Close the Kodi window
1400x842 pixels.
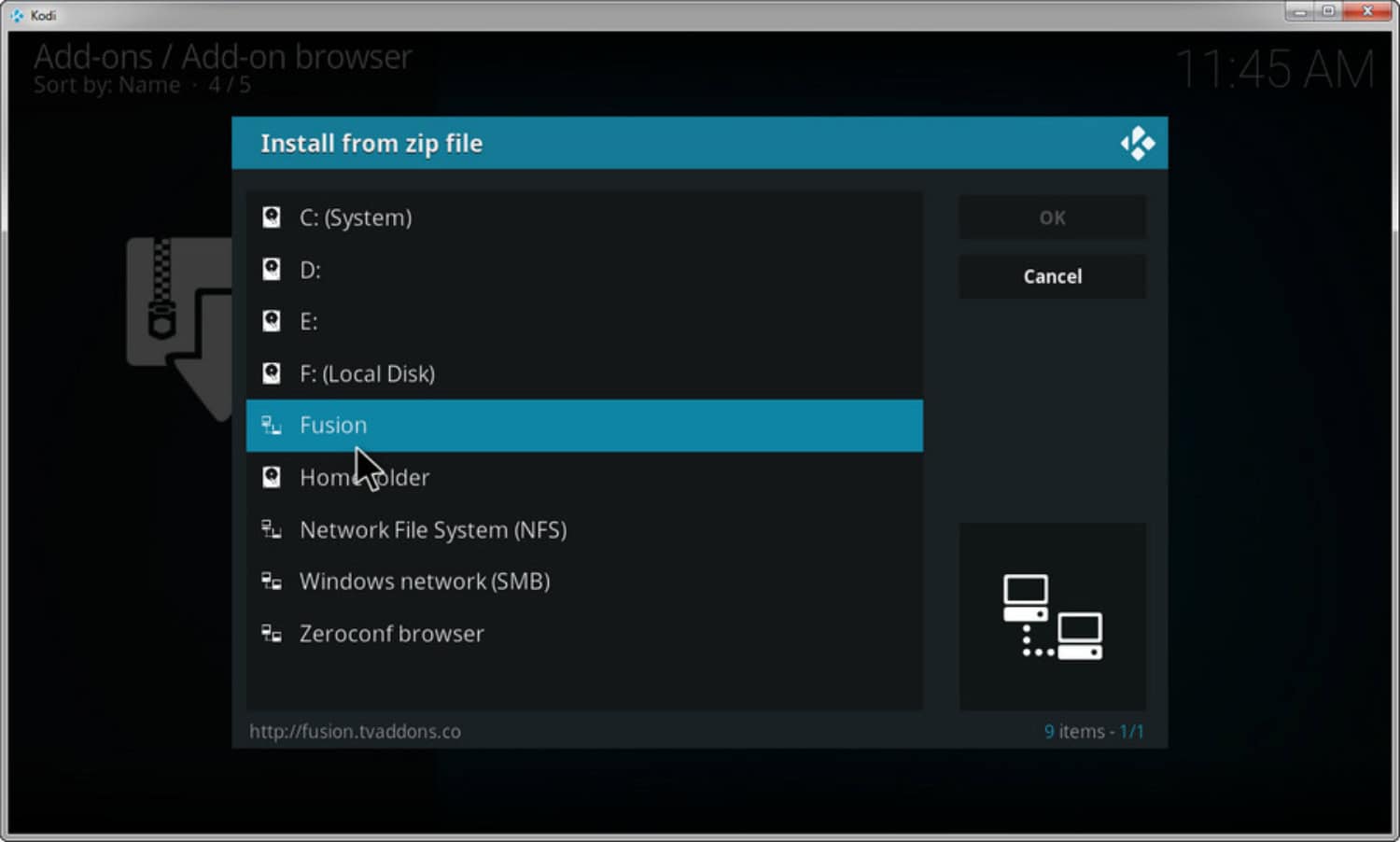pyautogui.click(x=1367, y=11)
